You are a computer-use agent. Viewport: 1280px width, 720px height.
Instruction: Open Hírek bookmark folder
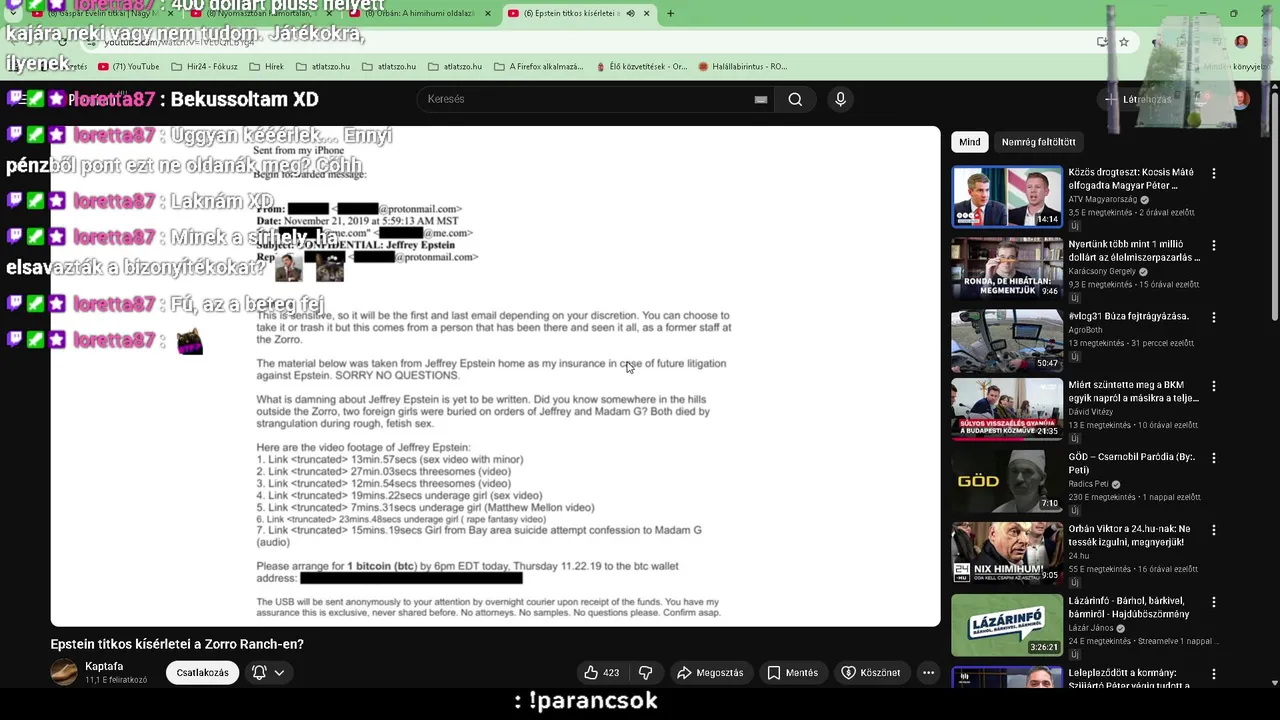(x=265, y=66)
